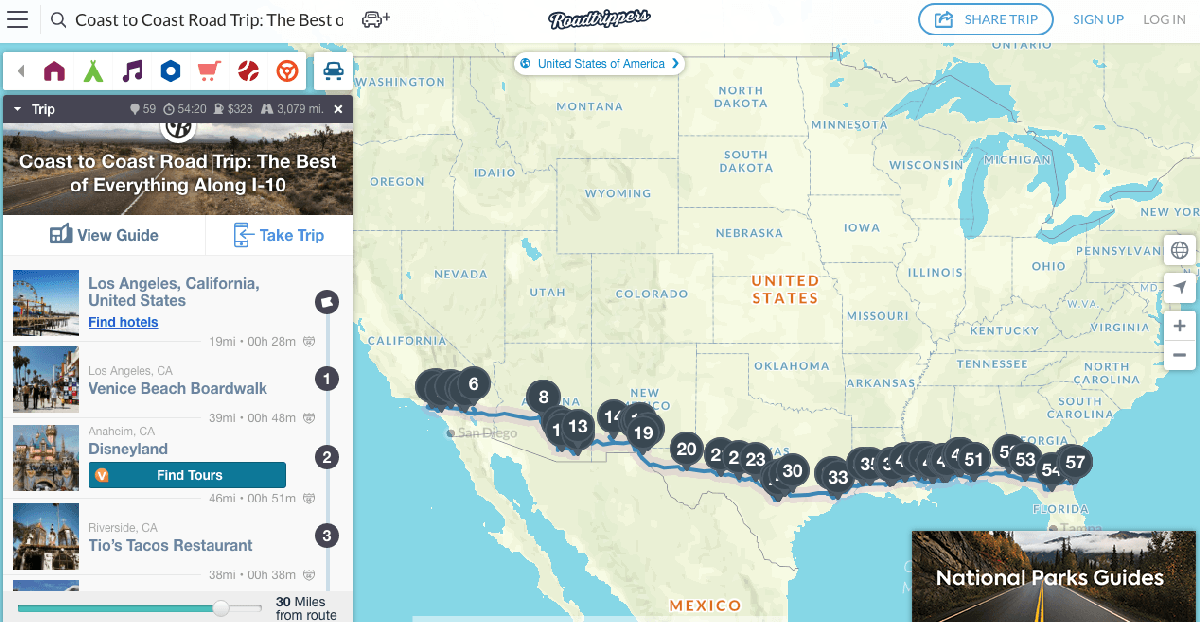Toggle locate-me arrow on map
This screenshot has width=1200, height=622.
[x=1180, y=288]
